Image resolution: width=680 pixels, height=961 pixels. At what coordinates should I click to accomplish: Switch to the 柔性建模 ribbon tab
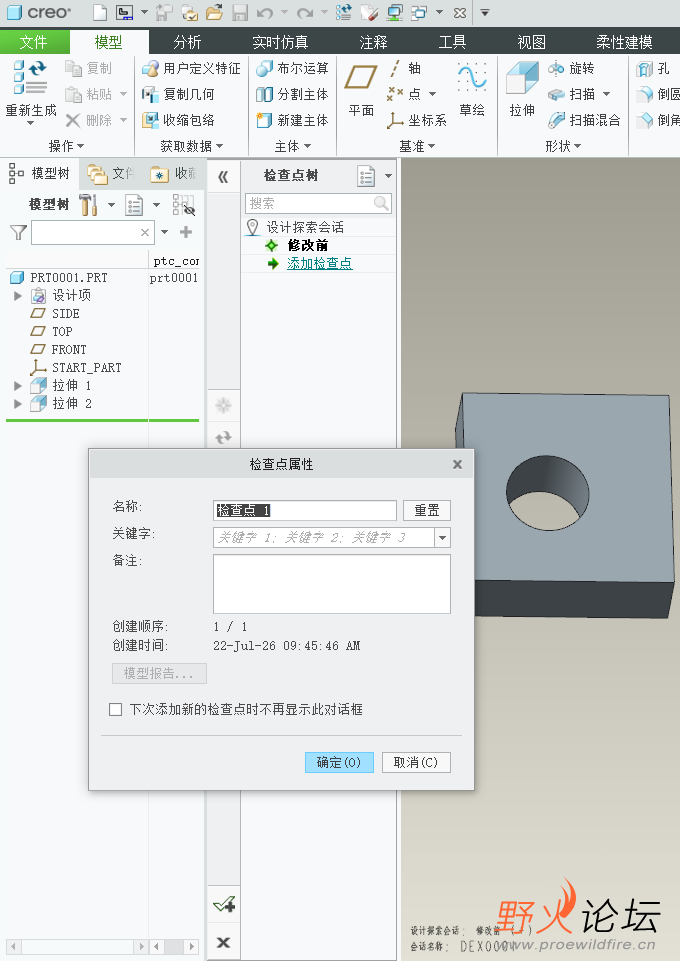click(x=624, y=42)
